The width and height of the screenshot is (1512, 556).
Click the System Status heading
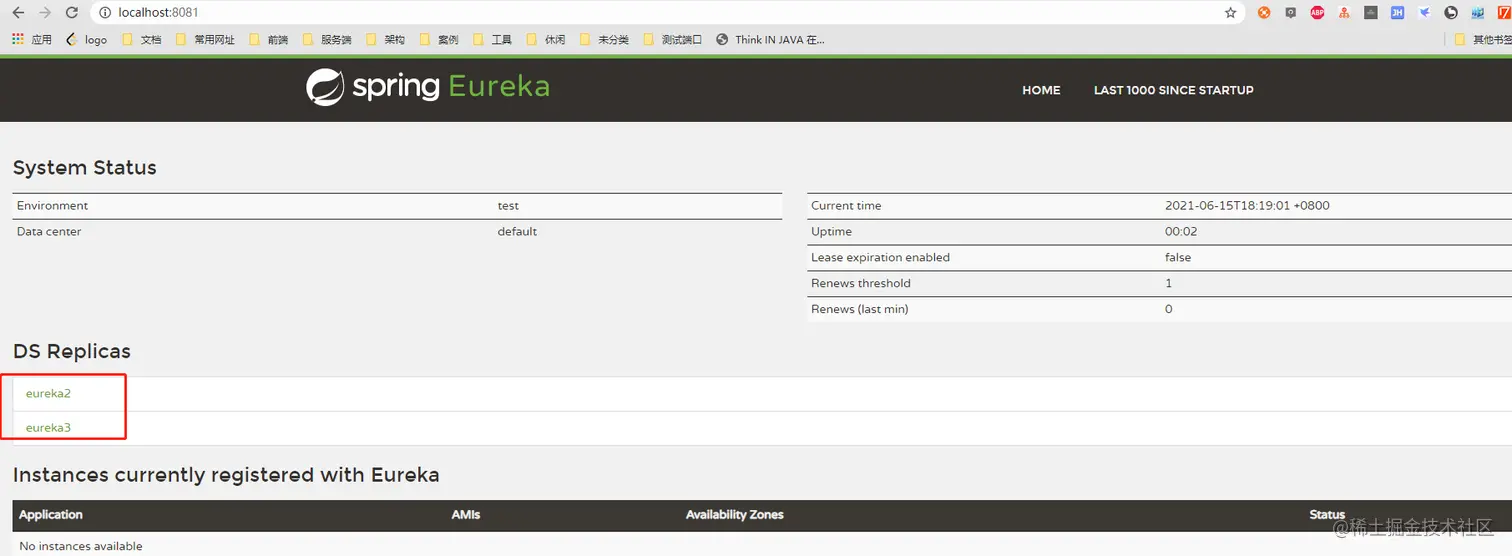(x=85, y=168)
